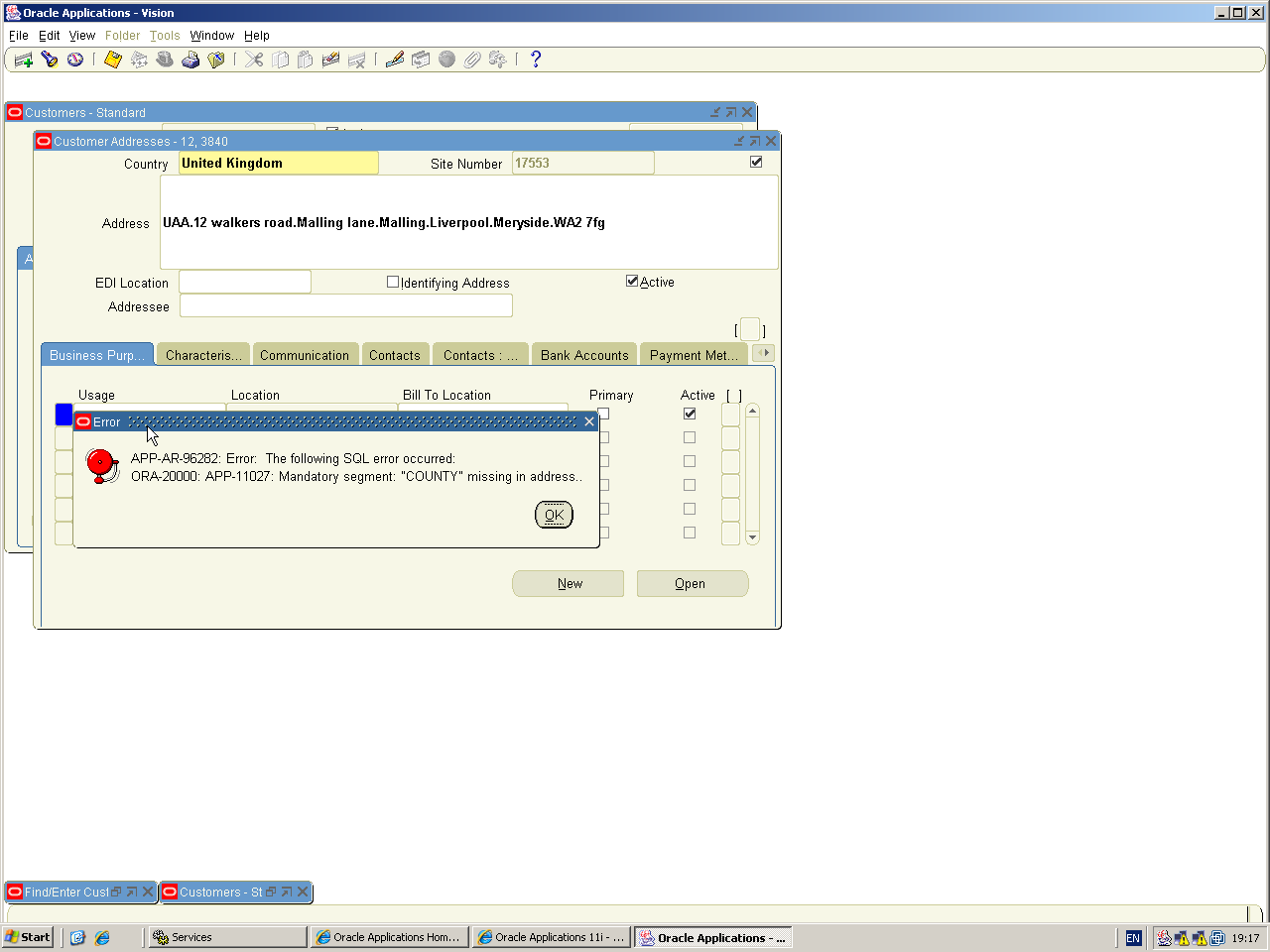Click the EN language indicator in tray
Screen dimensions: 1270x952
[x=1133, y=938]
